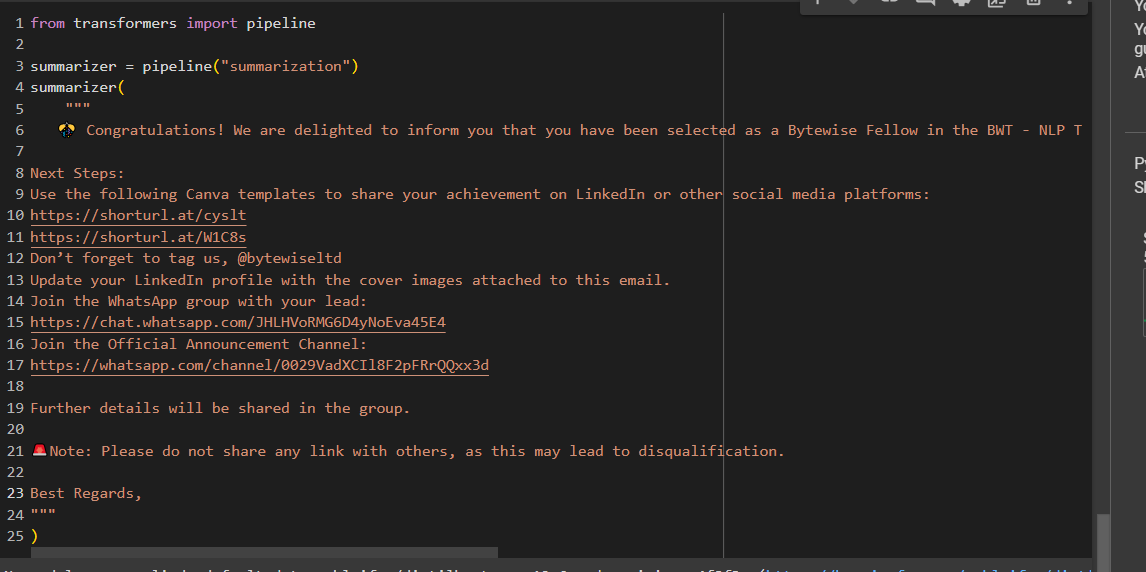1146x572 pixels.
Task: Click the 'Next Steps:' line
Action: tap(77, 173)
